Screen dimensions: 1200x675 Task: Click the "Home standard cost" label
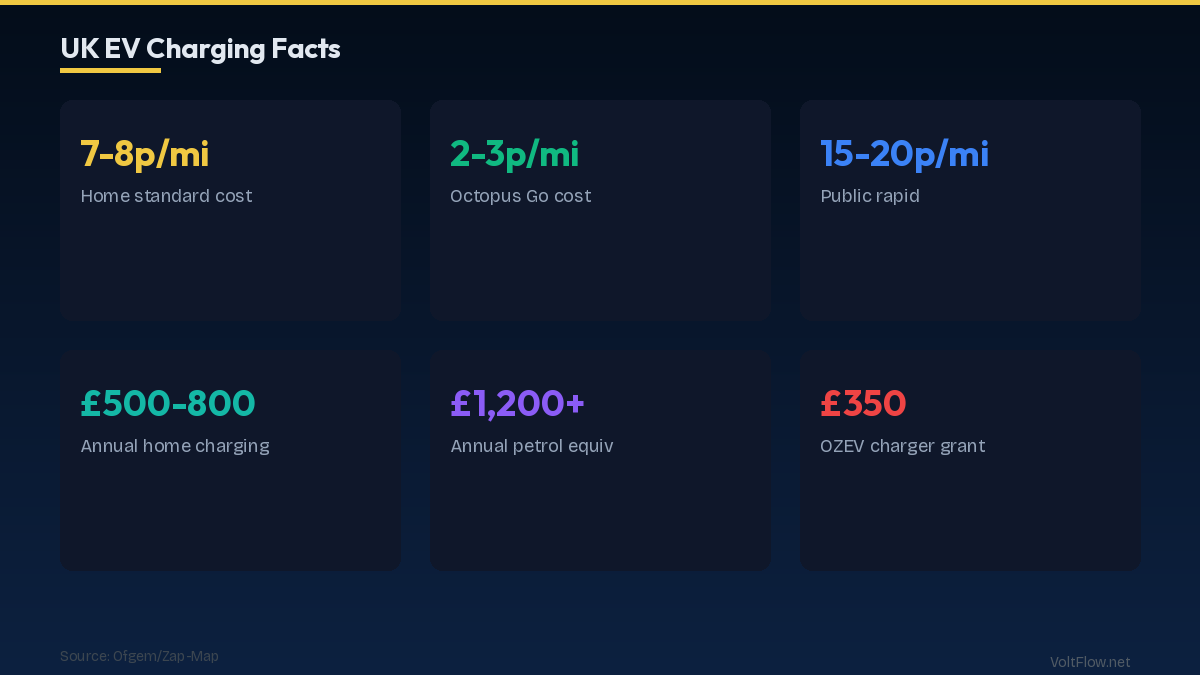click(166, 196)
